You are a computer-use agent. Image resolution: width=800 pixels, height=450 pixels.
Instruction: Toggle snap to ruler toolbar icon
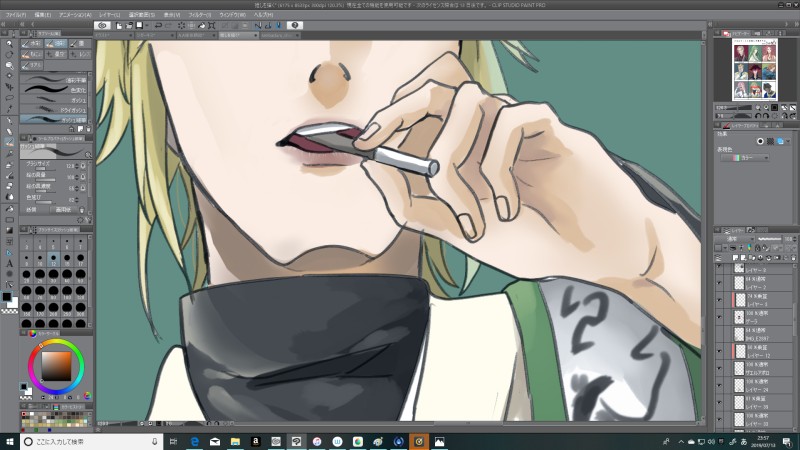[x=258, y=25]
